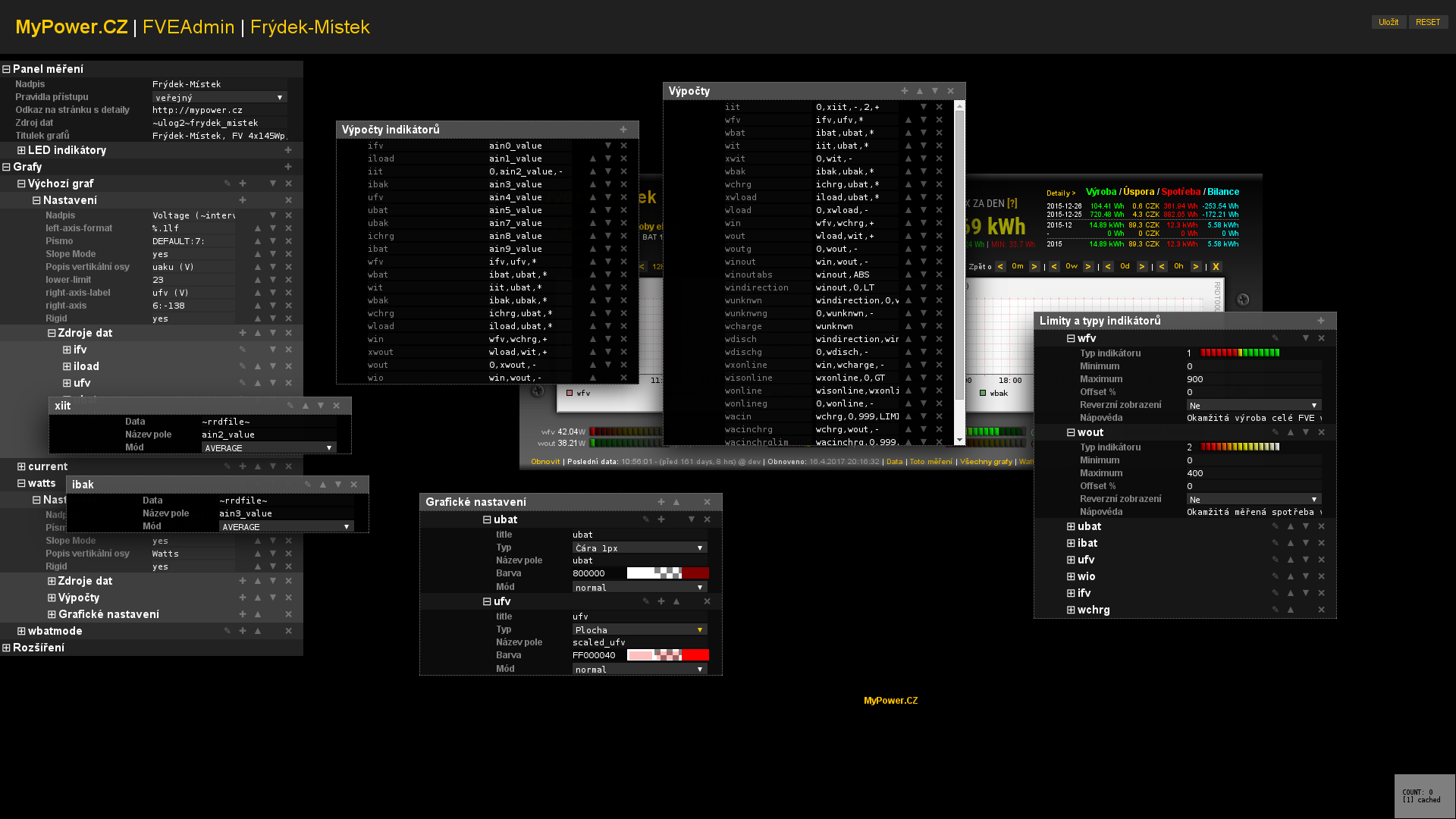Open the Typ dropdown for ubat line
The height and width of the screenshot is (819, 1456).
[x=639, y=548]
